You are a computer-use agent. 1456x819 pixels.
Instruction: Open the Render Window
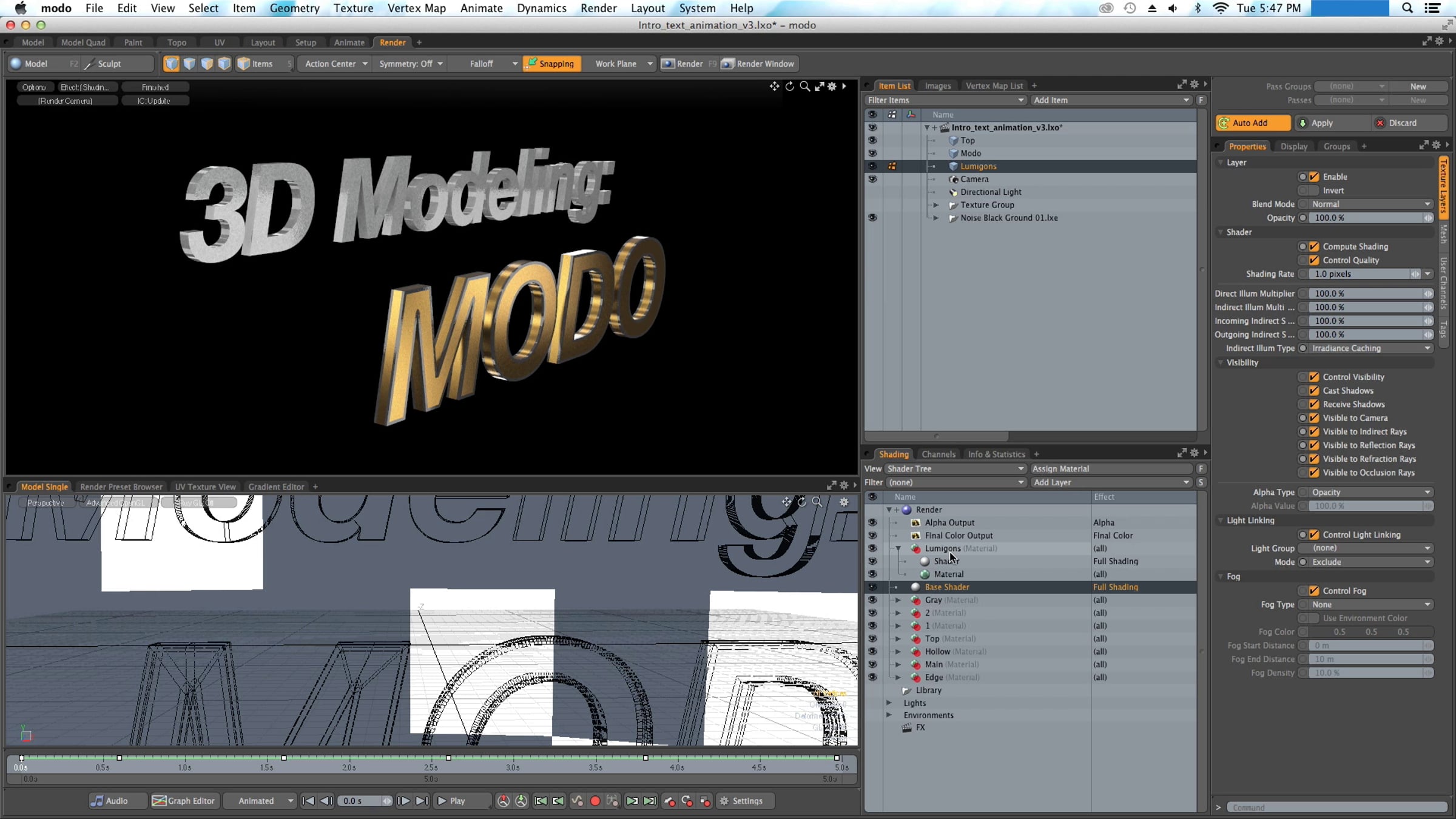pos(758,64)
